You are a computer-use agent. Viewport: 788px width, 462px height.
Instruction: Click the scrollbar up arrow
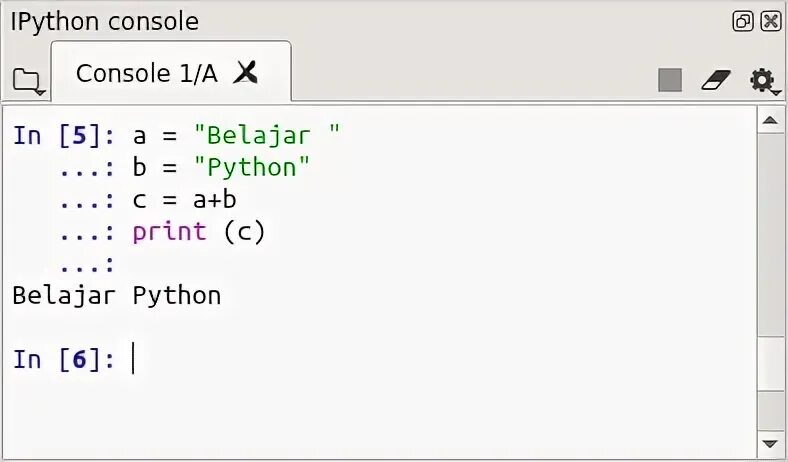(770, 122)
